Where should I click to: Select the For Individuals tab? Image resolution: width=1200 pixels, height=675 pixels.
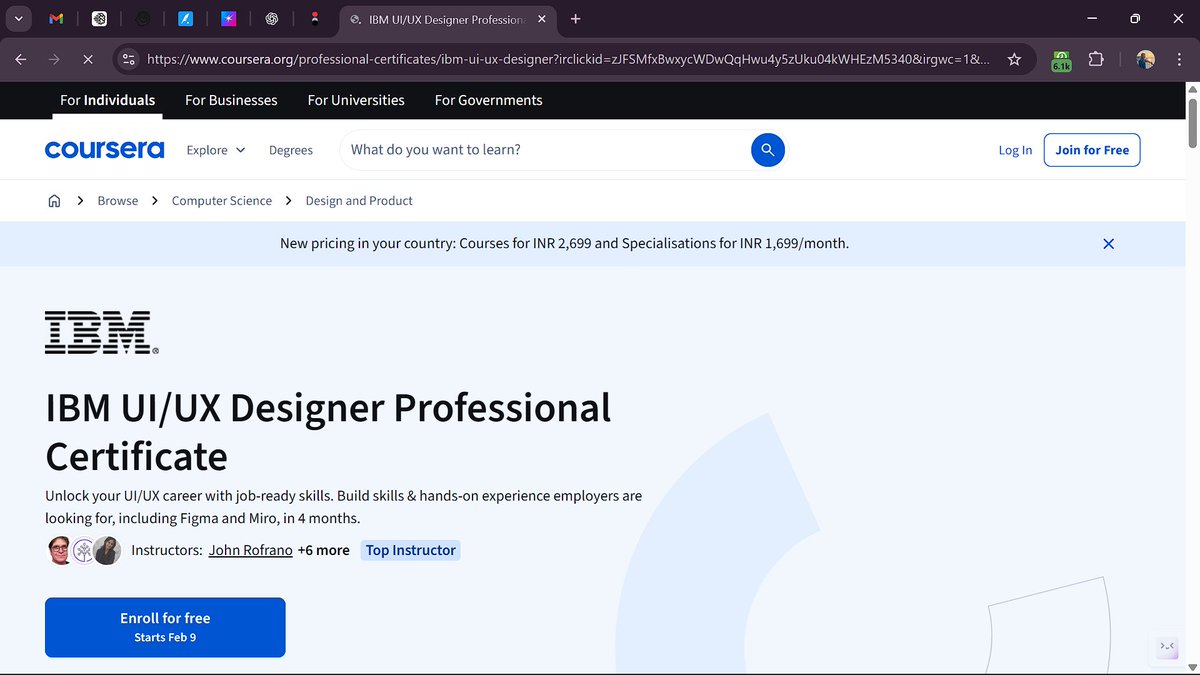107,100
